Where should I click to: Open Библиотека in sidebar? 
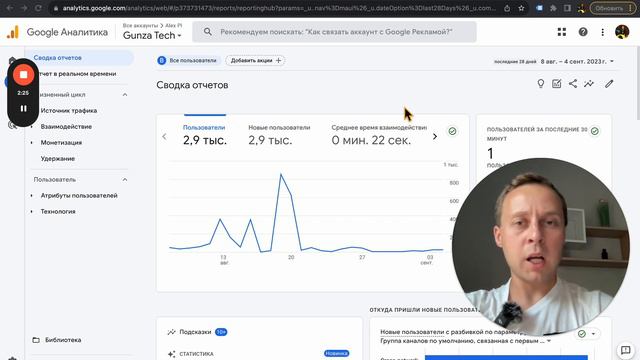click(63, 340)
